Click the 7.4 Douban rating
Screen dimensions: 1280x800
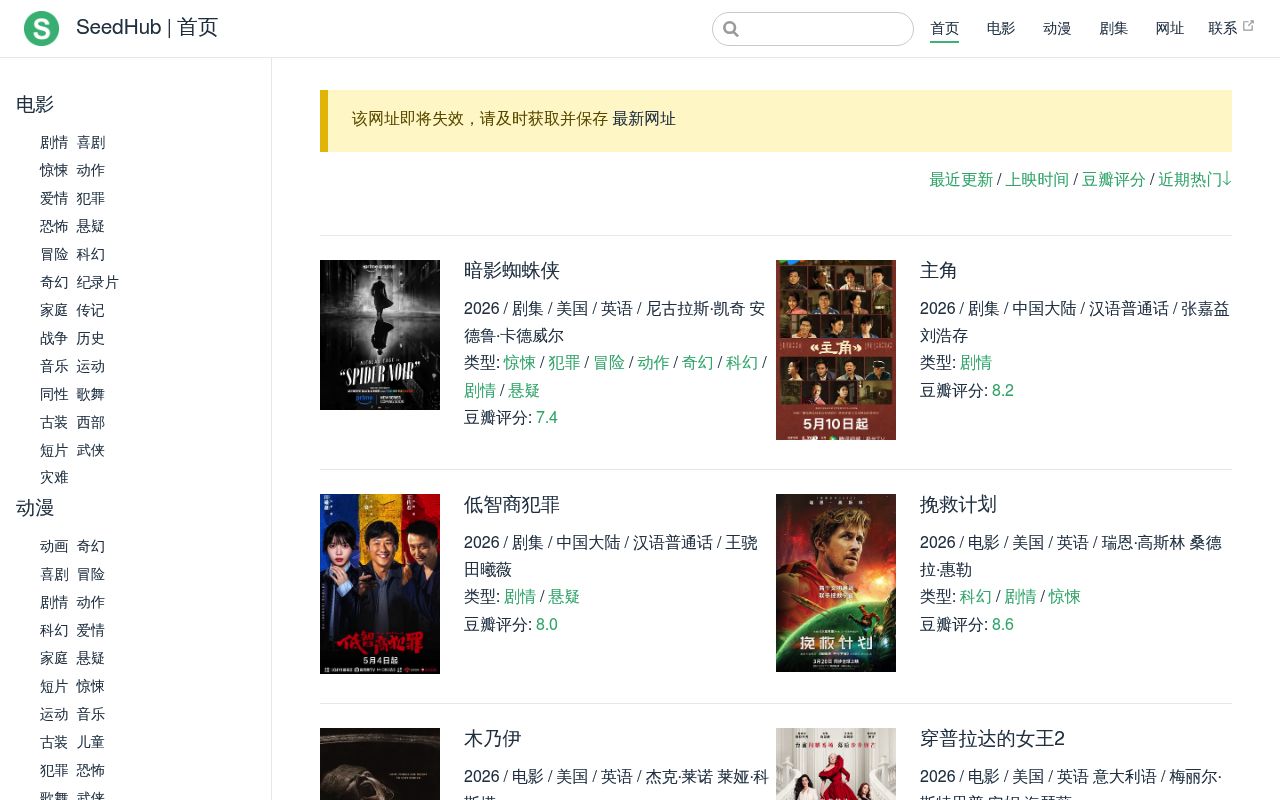[x=547, y=418]
